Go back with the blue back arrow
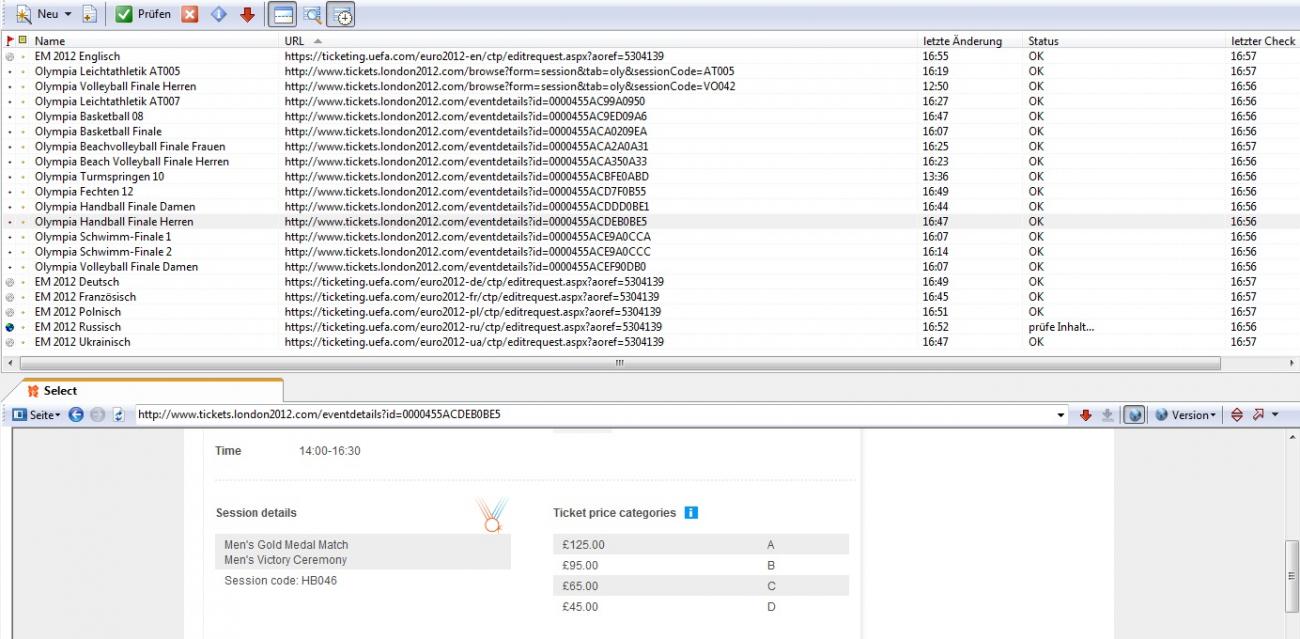Screen dimensions: 1300x639 (x=76, y=415)
